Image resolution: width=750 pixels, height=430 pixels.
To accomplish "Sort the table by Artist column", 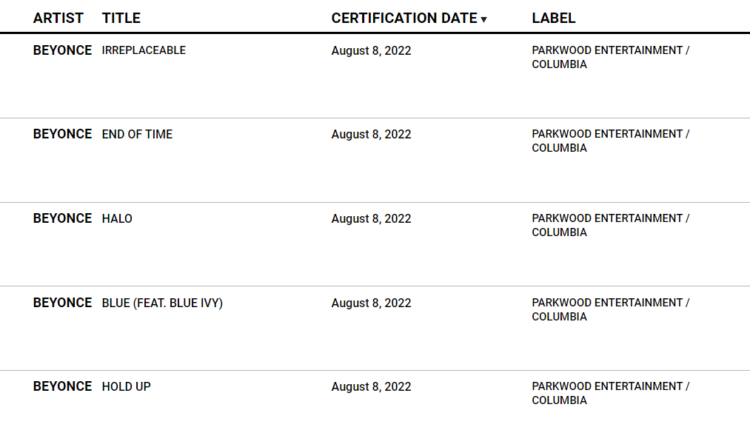I will point(58,18).
